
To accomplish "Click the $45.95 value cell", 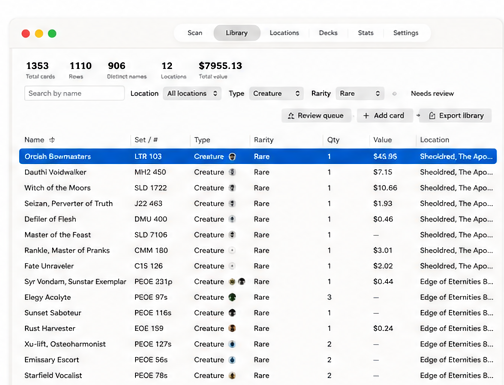I will click(385, 156).
